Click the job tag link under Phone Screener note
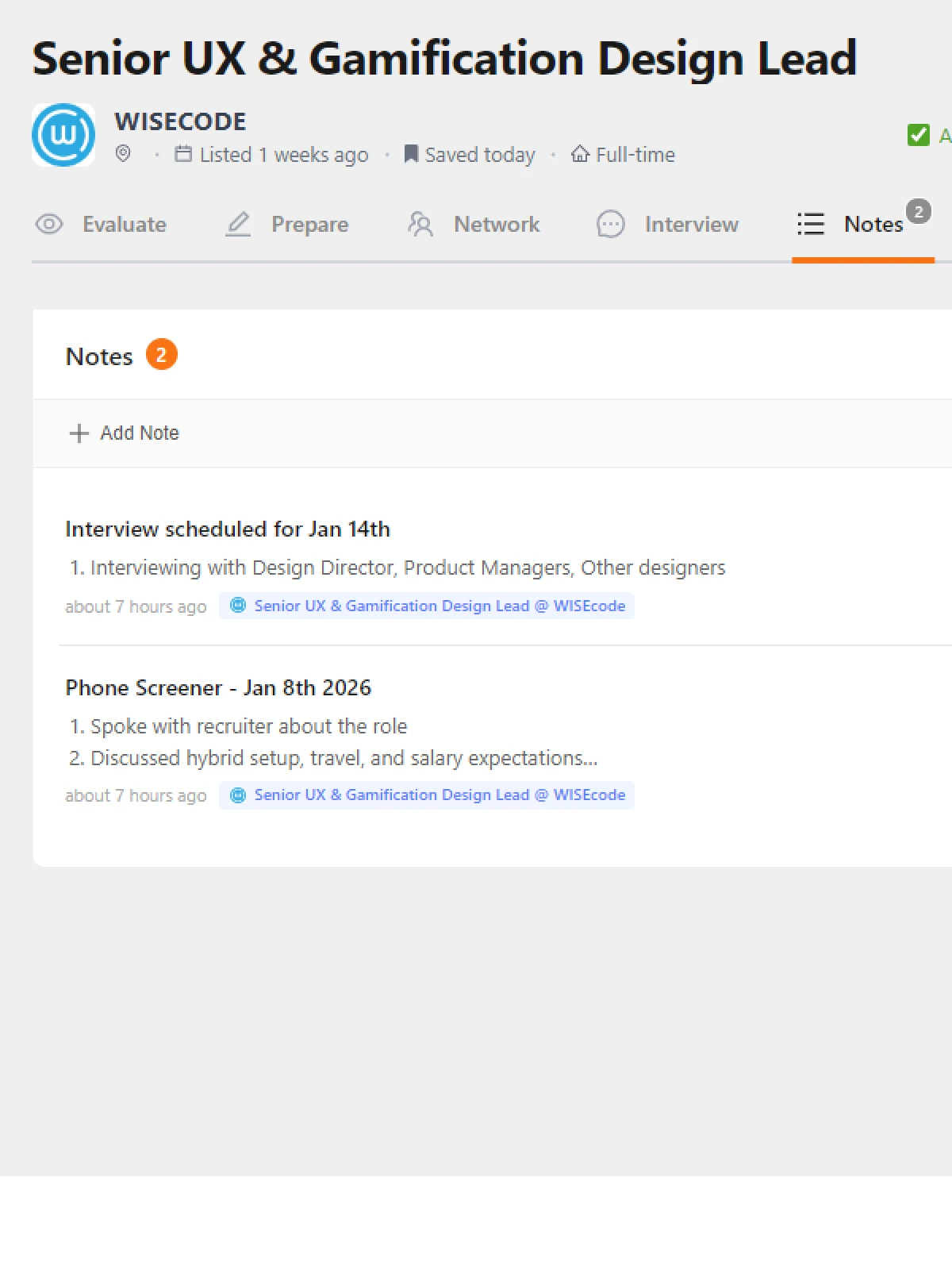This screenshot has width=952, height=1270. tap(427, 795)
